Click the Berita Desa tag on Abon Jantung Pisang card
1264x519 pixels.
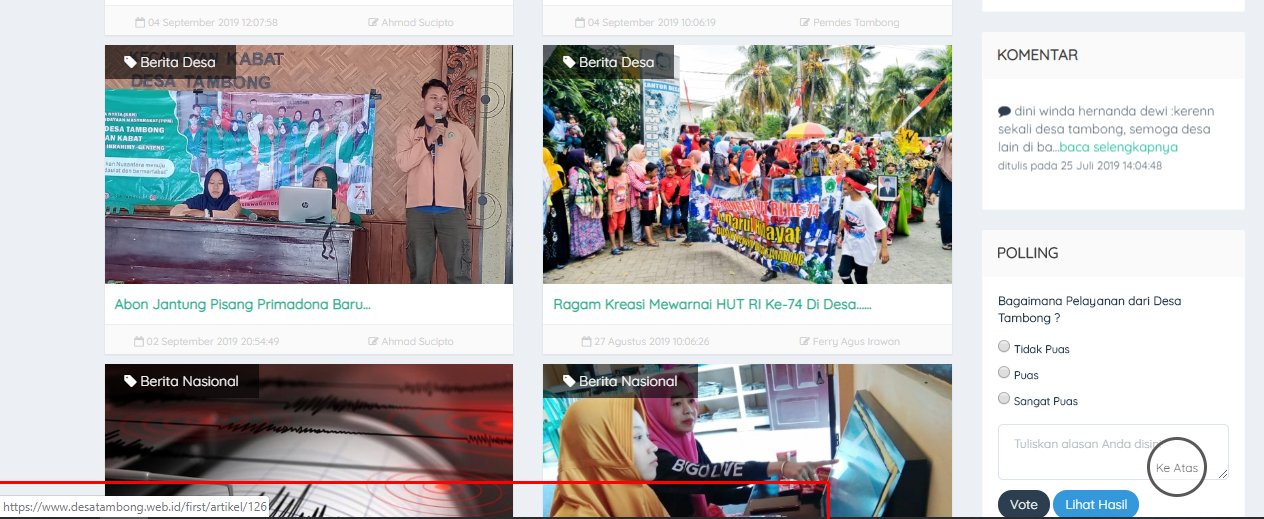[170, 62]
